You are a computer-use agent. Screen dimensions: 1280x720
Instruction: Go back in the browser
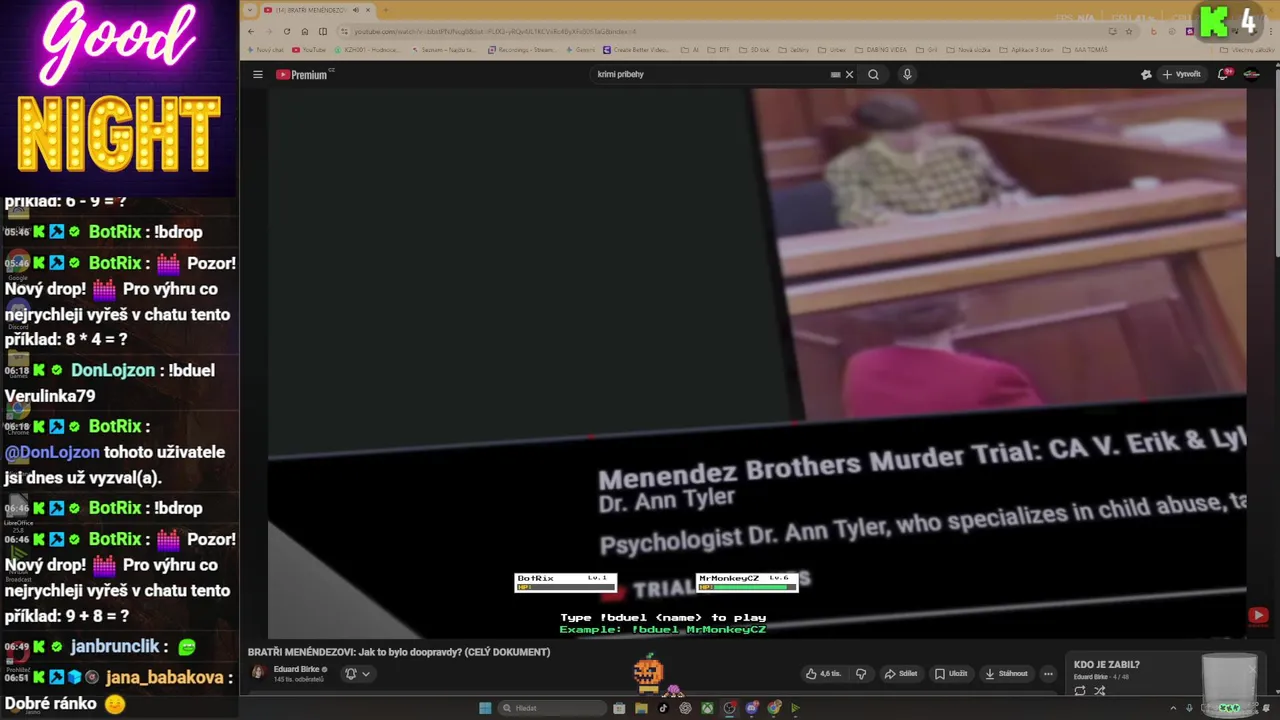click(251, 31)
